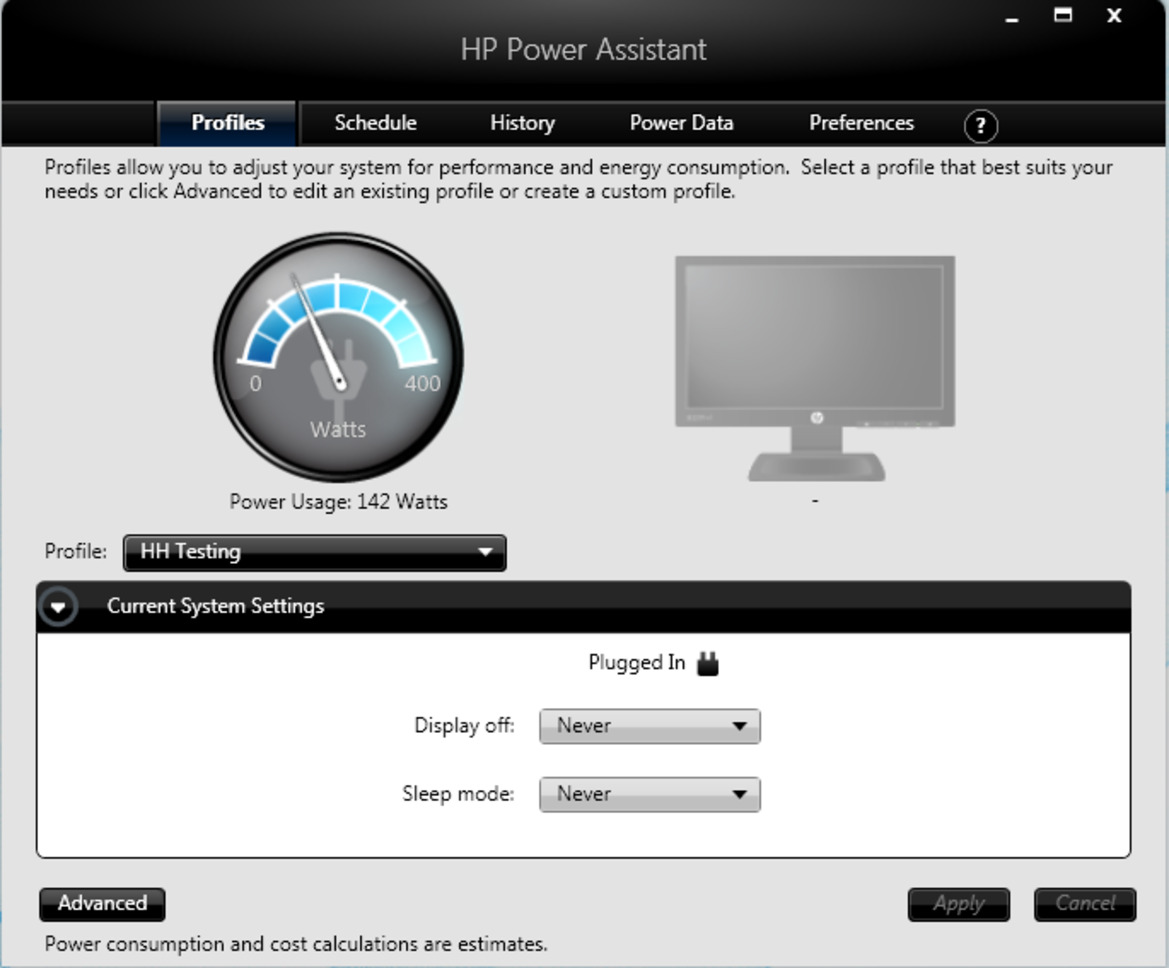Click the HP monitor image
This screenshot has width=1169, height=968.
click(x=815, y=368)
